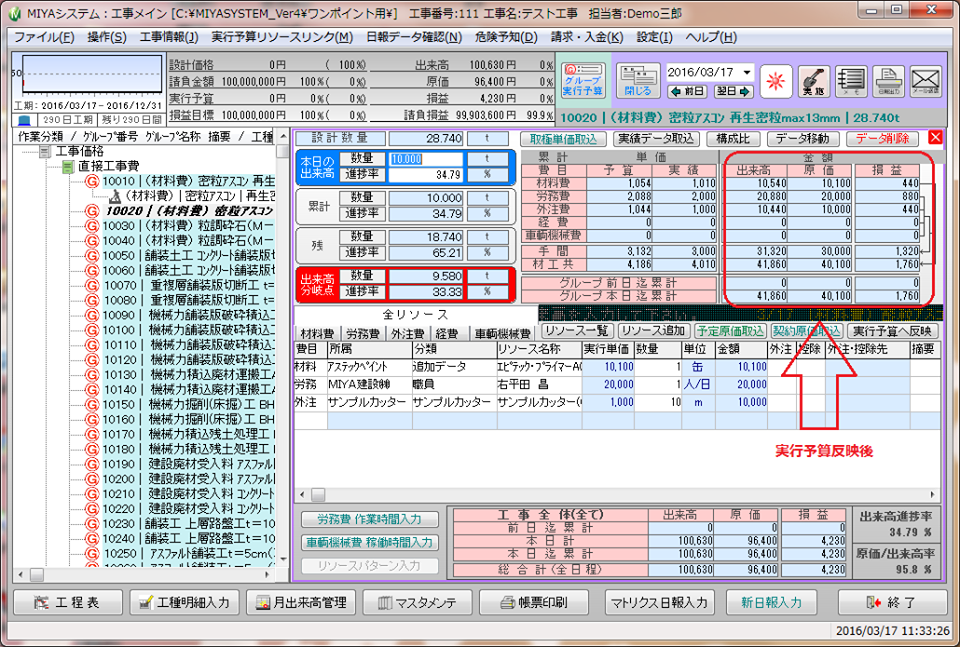
Task: Click the 実施 shovel icon
Action: click(x=814, y=80)
